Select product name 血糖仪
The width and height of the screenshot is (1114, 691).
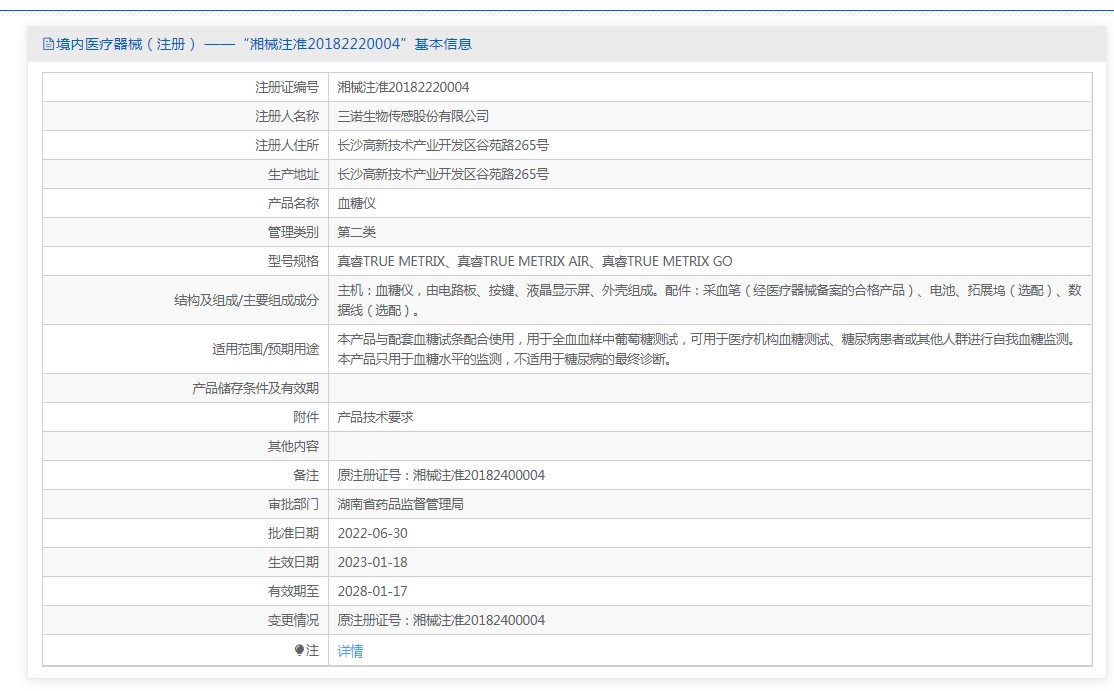357,204
